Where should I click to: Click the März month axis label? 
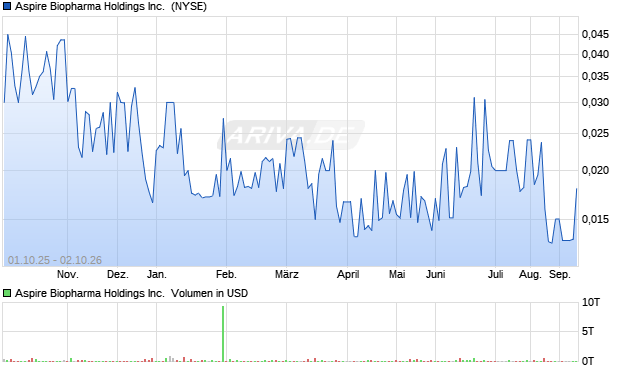coord(287,274)
